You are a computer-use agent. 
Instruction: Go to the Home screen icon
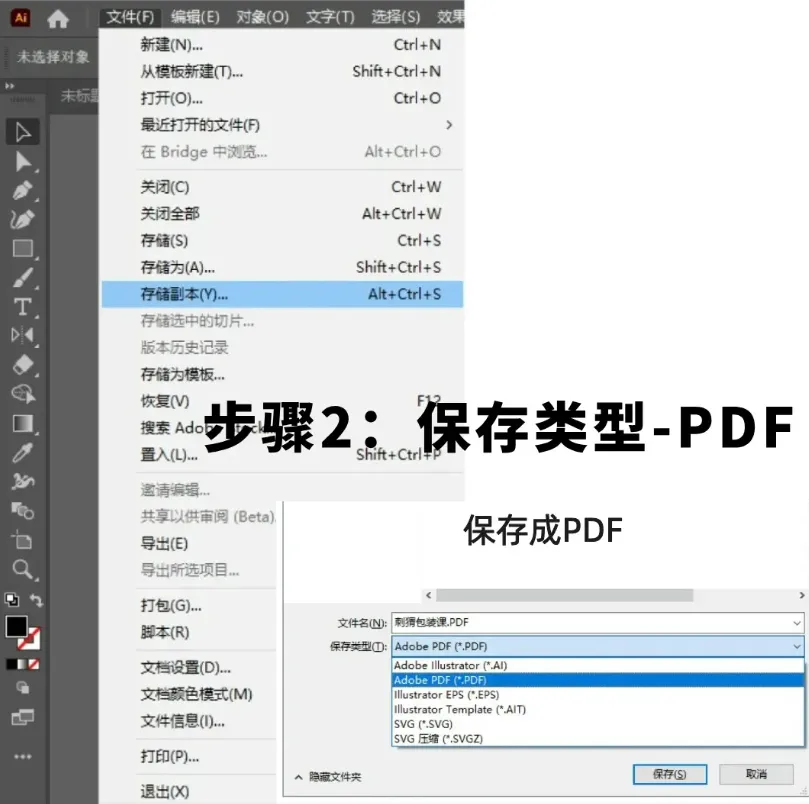(58, 19)
